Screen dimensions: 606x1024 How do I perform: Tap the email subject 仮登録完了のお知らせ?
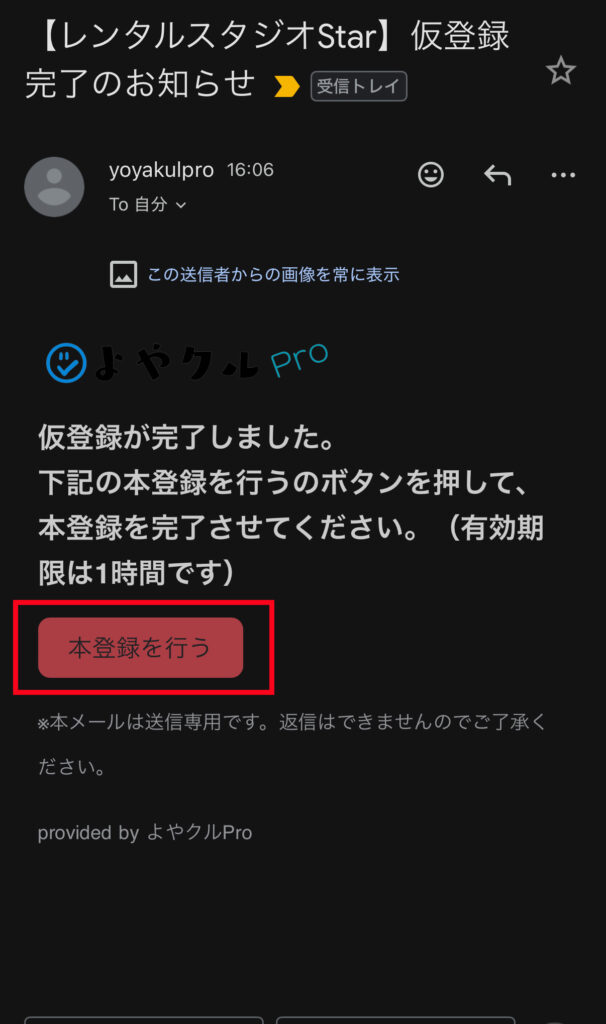click(x=266, y=59)
